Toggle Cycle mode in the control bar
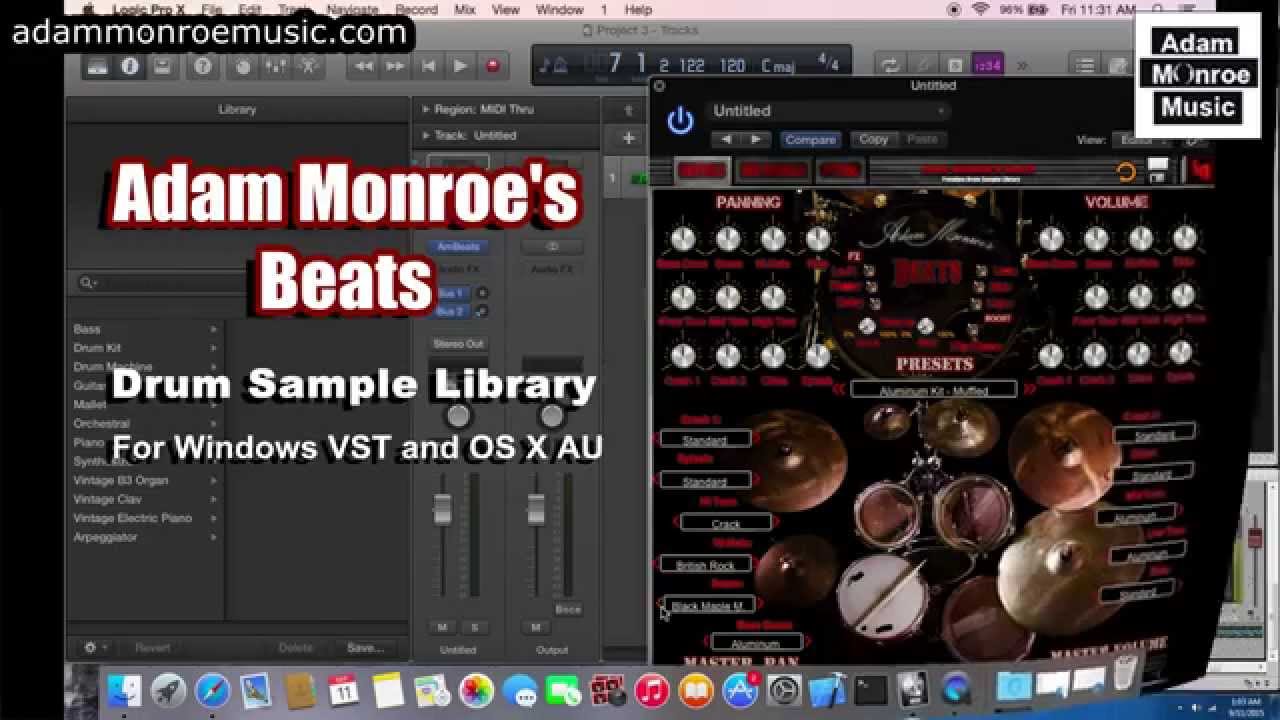Image resolution: width=1280 pixels, height=720 pixels. click(889, 66)
